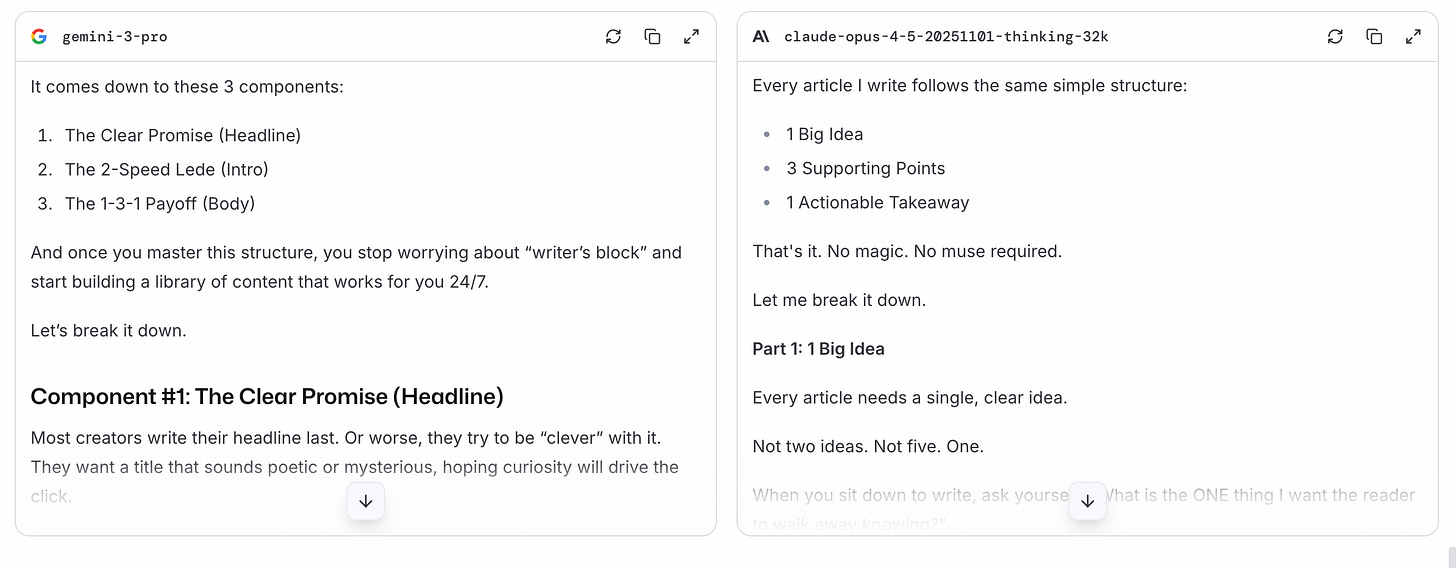
Task: Regenerate the gemini-3-pro response
Action: point(613,37)
